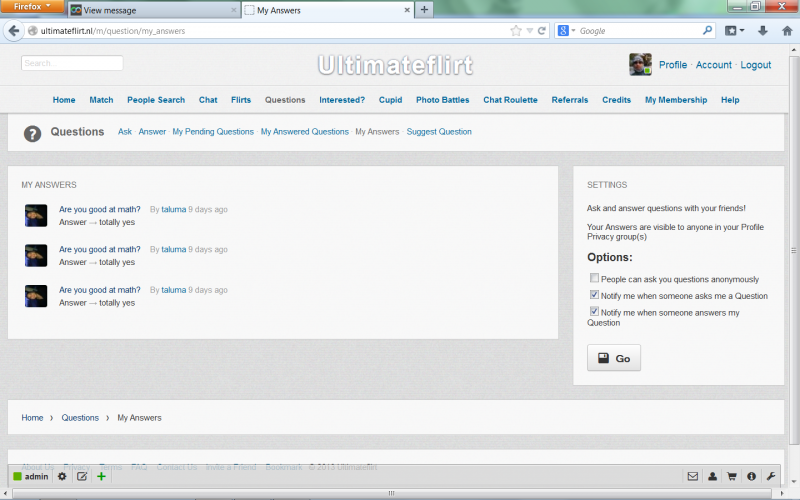Open the Help menu item
Viewport: 800px width, 500px height.
730,100
